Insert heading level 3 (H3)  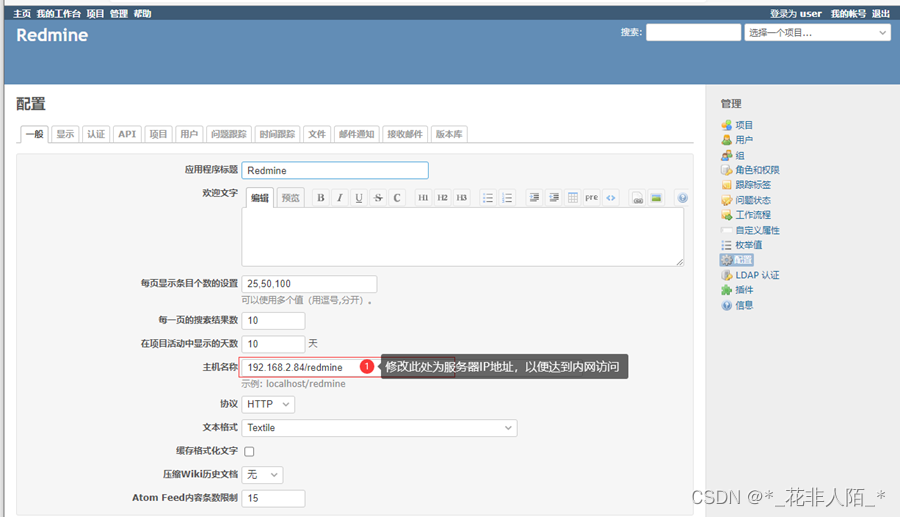click(x=461, y=197)
